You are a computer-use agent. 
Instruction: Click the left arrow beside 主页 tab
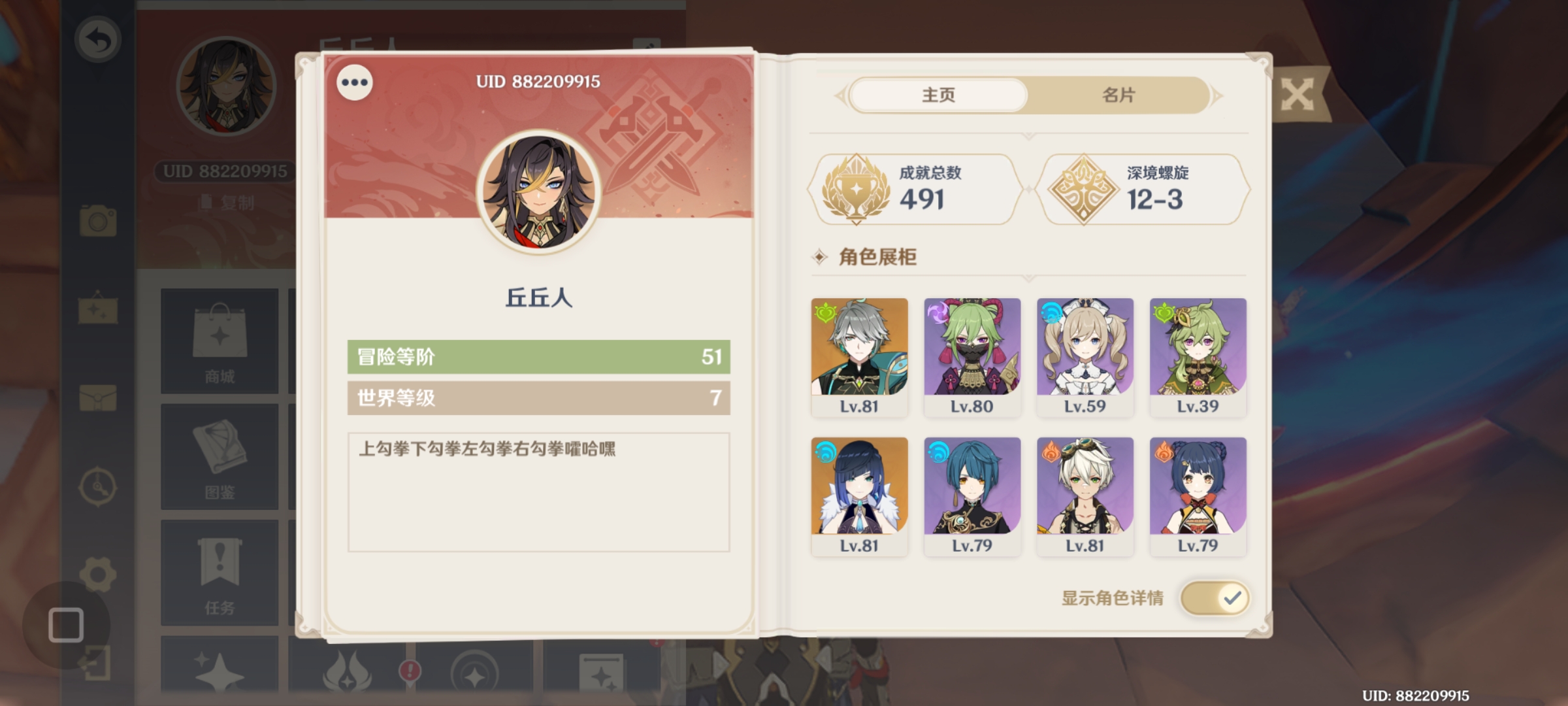click(x=841, y=96)
